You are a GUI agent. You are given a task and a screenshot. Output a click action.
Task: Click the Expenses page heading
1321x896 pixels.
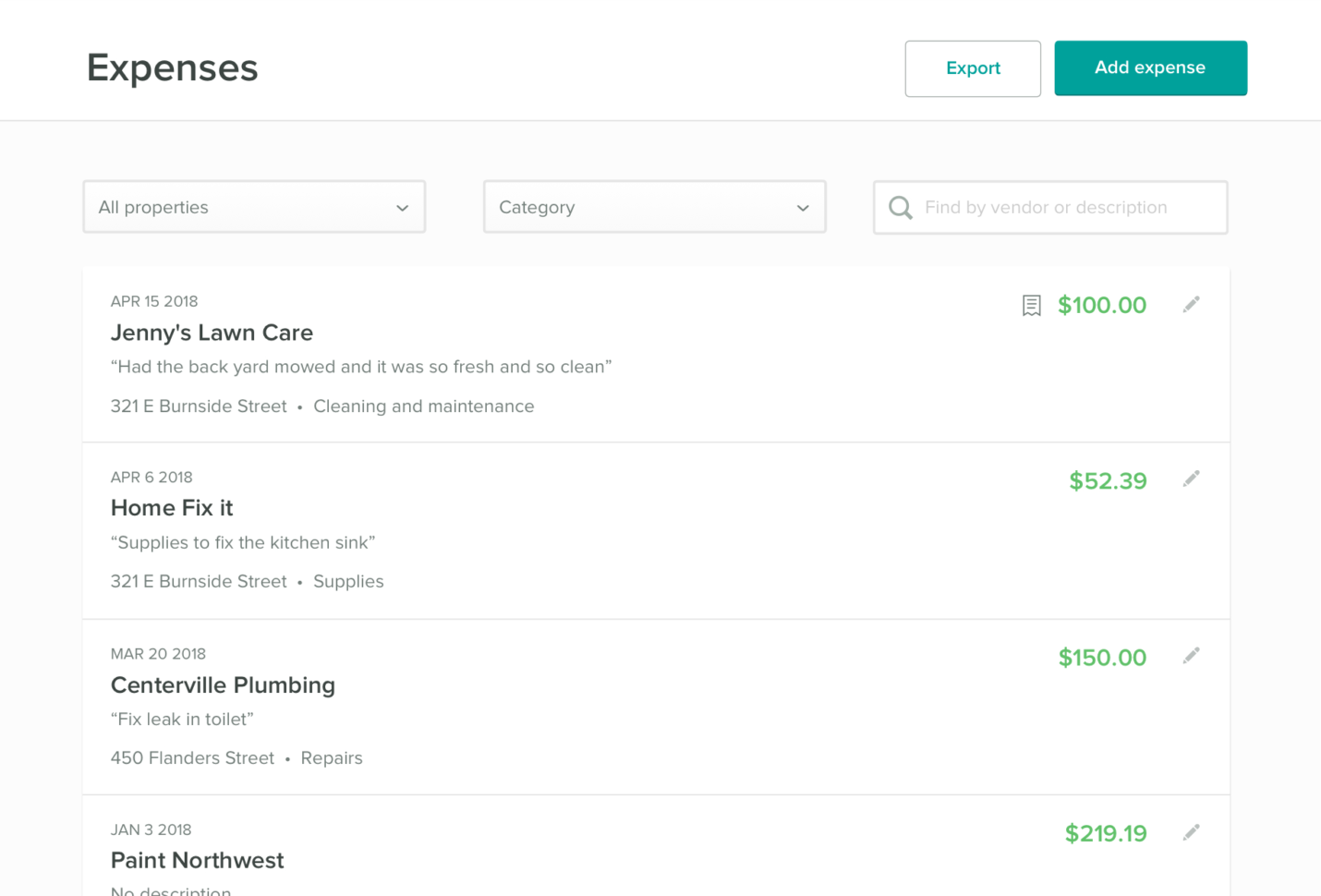click(x=172, y=67)
